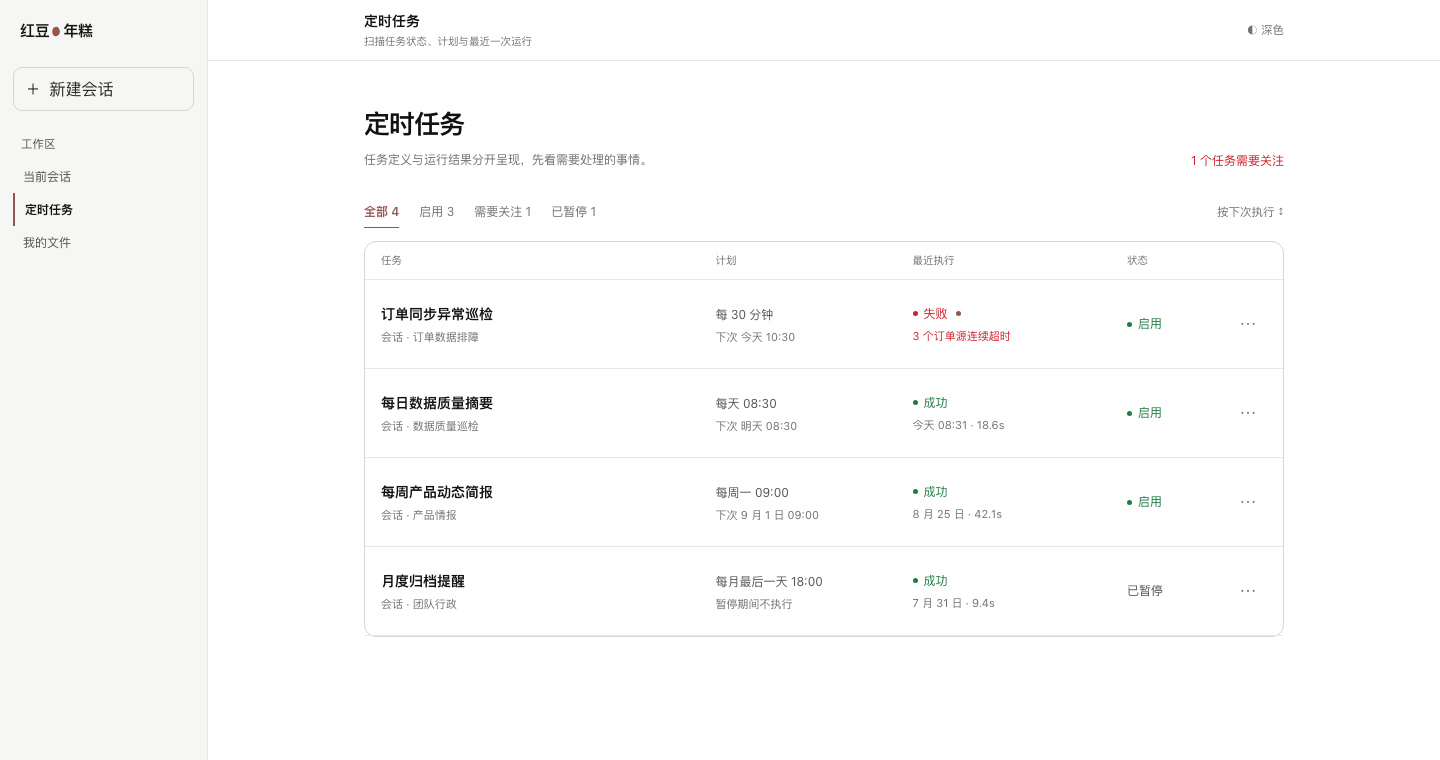This screenshot has height=760, width=1440.
Task: Click the 3 个订单源连续超时 error message
Action: tap(961, 336)
